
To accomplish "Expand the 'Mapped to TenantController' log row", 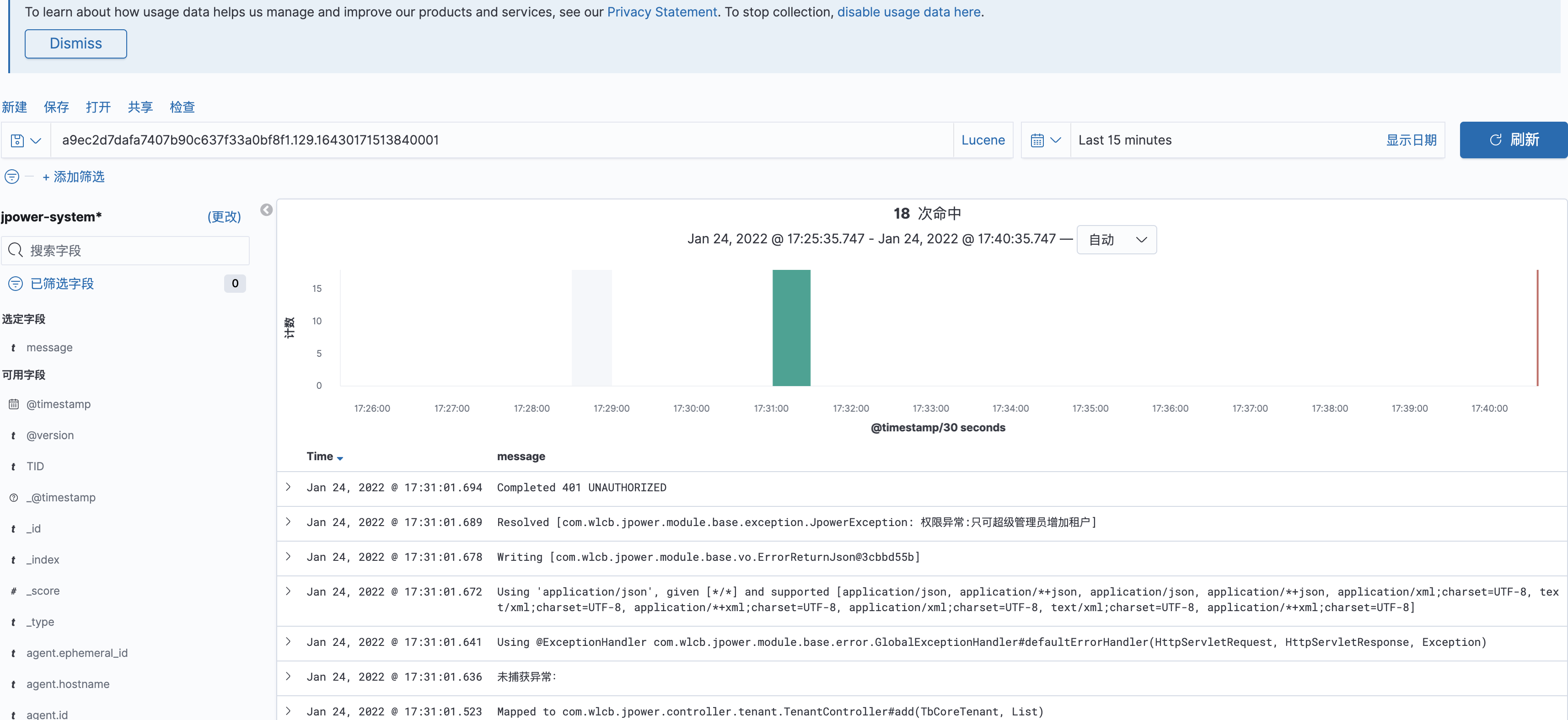I will tap(289, 711).
